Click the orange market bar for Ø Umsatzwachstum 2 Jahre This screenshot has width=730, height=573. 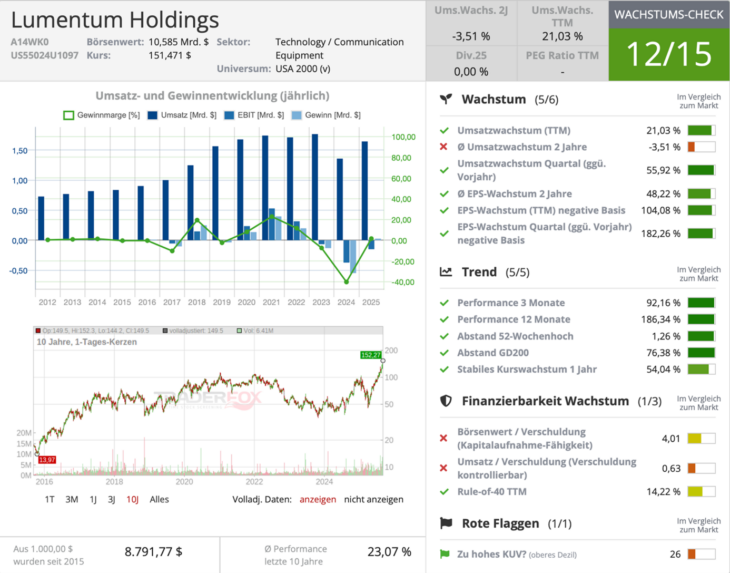pyautogui.click(x=702, y=147)
